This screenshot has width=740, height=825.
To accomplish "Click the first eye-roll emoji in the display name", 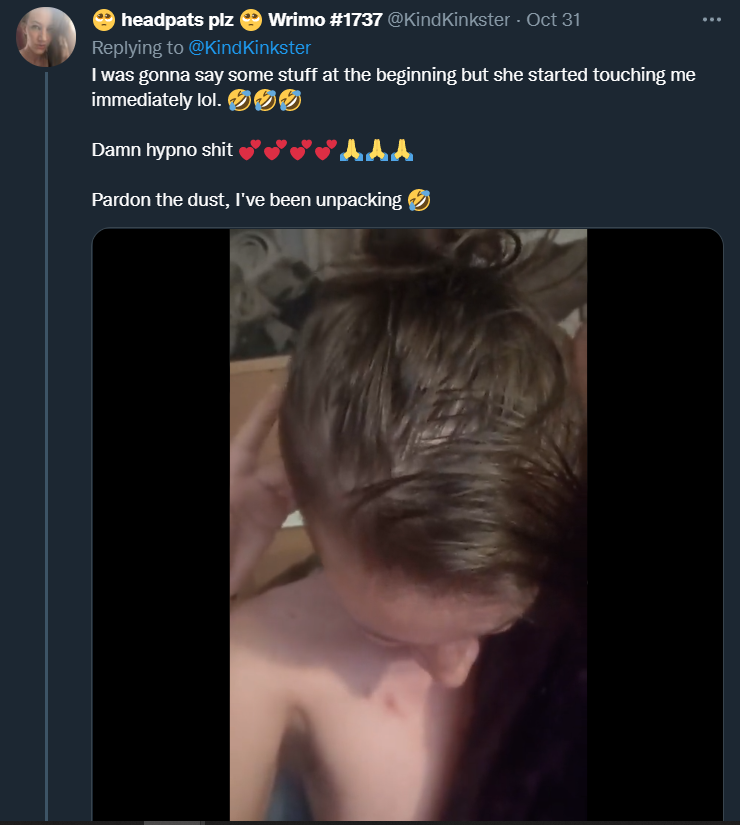I will tap(104, 20).
